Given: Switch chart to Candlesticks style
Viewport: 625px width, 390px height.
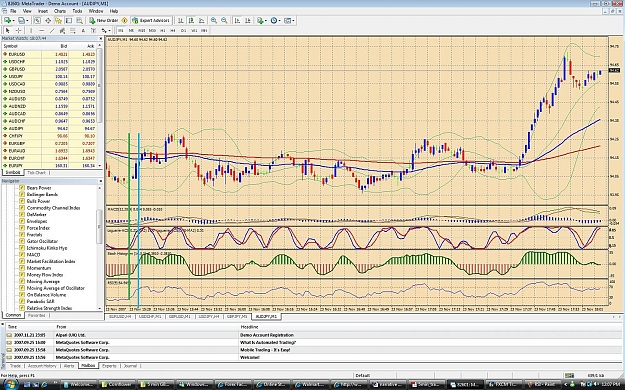Looking at the screenshot, I should (x=191, y=20).
